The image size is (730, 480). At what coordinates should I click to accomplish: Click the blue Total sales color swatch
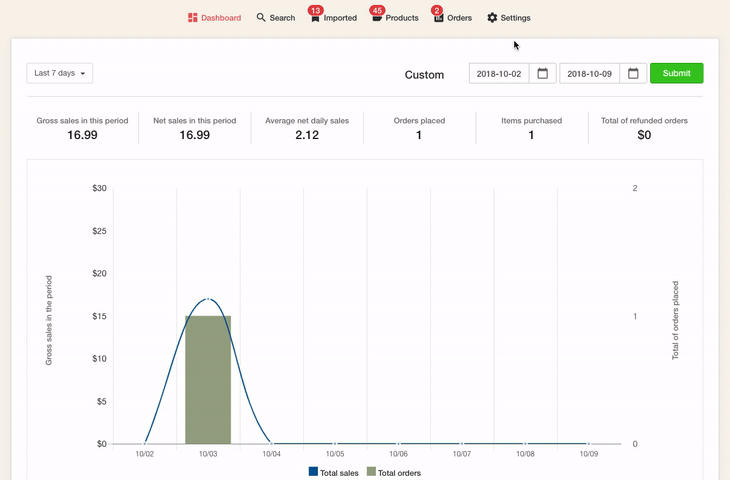pyautogui.click(x=314, y=472)
